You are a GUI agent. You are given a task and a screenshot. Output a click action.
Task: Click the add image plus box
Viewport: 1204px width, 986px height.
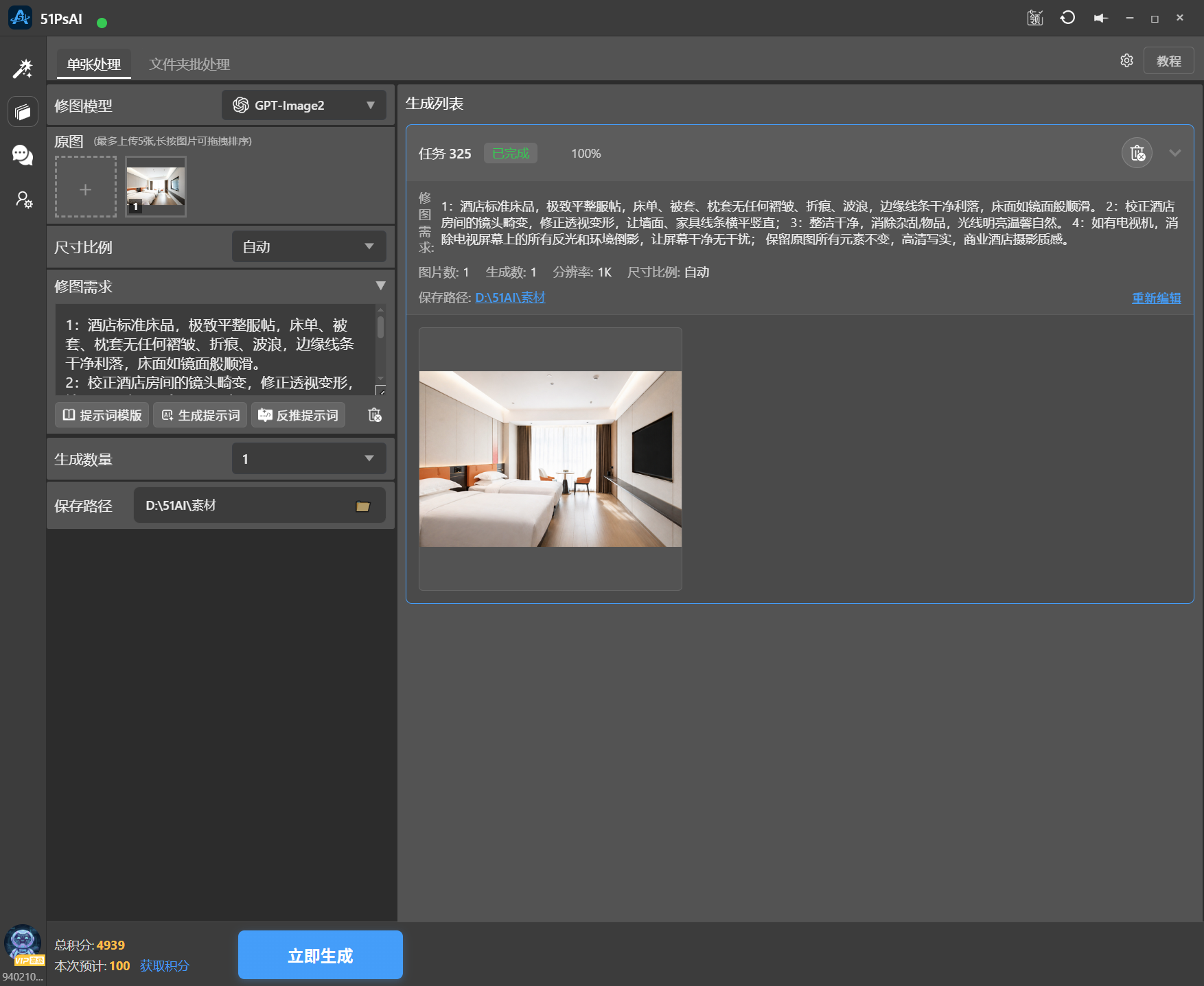click(x=86, y=187)
